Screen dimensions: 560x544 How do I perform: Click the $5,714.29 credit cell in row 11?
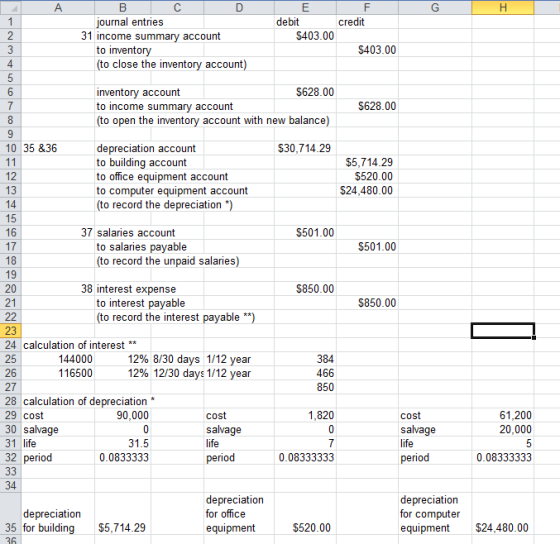(367, 163)
